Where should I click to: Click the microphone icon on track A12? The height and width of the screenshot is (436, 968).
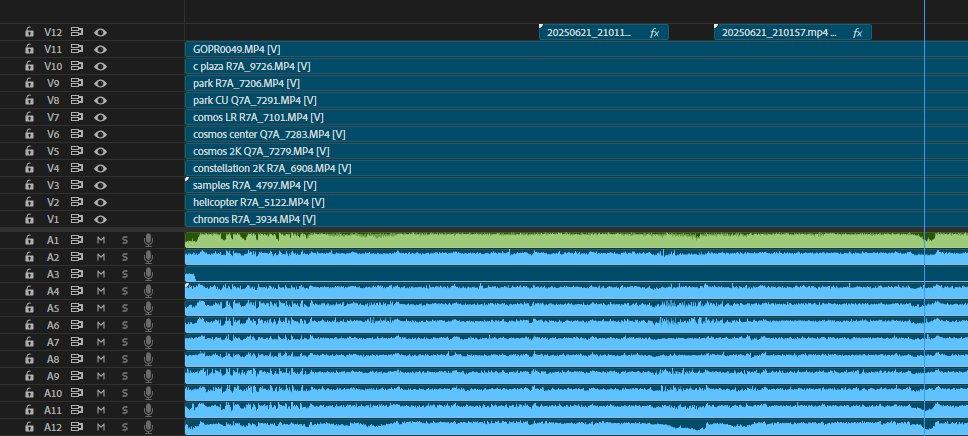pos(148,427)
